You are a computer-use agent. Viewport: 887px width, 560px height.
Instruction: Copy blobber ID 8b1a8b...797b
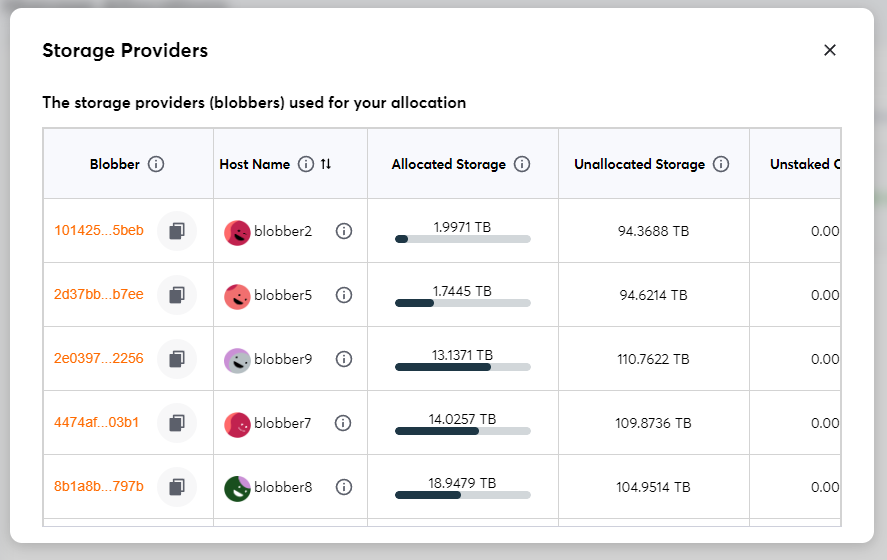(177, 487)
